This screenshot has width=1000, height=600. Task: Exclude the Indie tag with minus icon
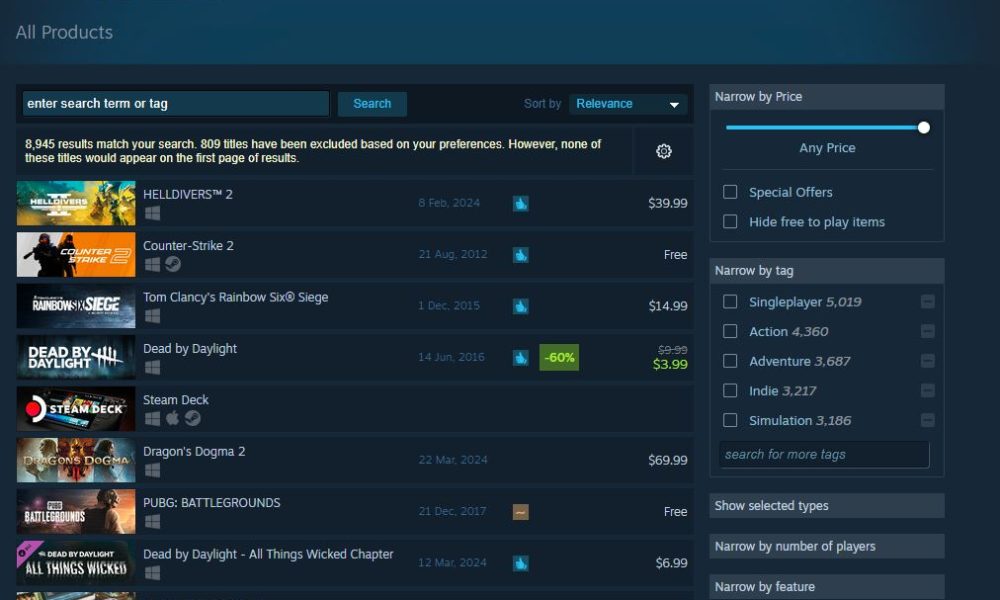click(x=928, y=391)
